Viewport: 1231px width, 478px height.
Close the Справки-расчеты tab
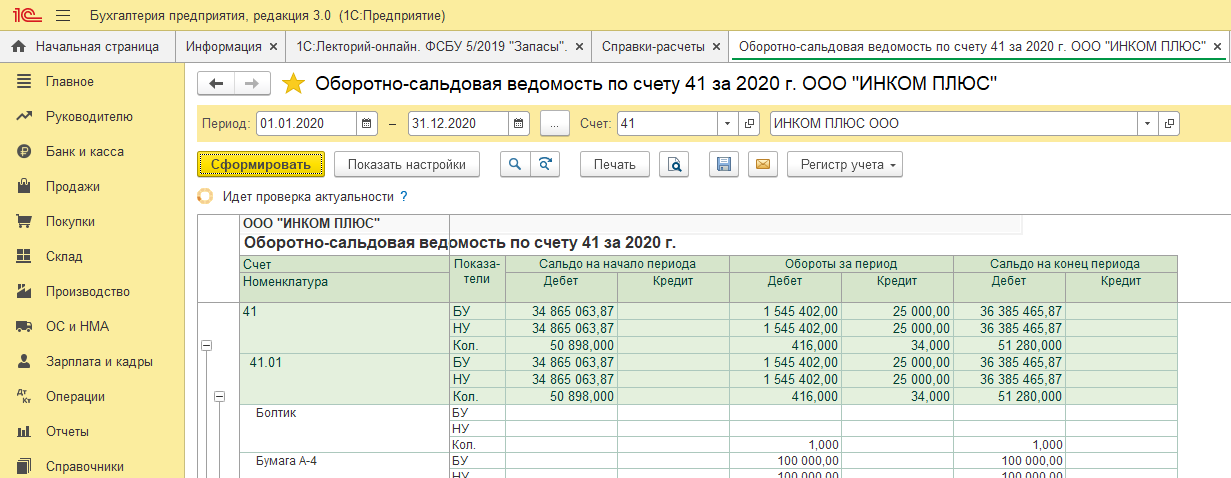(716, 46)
